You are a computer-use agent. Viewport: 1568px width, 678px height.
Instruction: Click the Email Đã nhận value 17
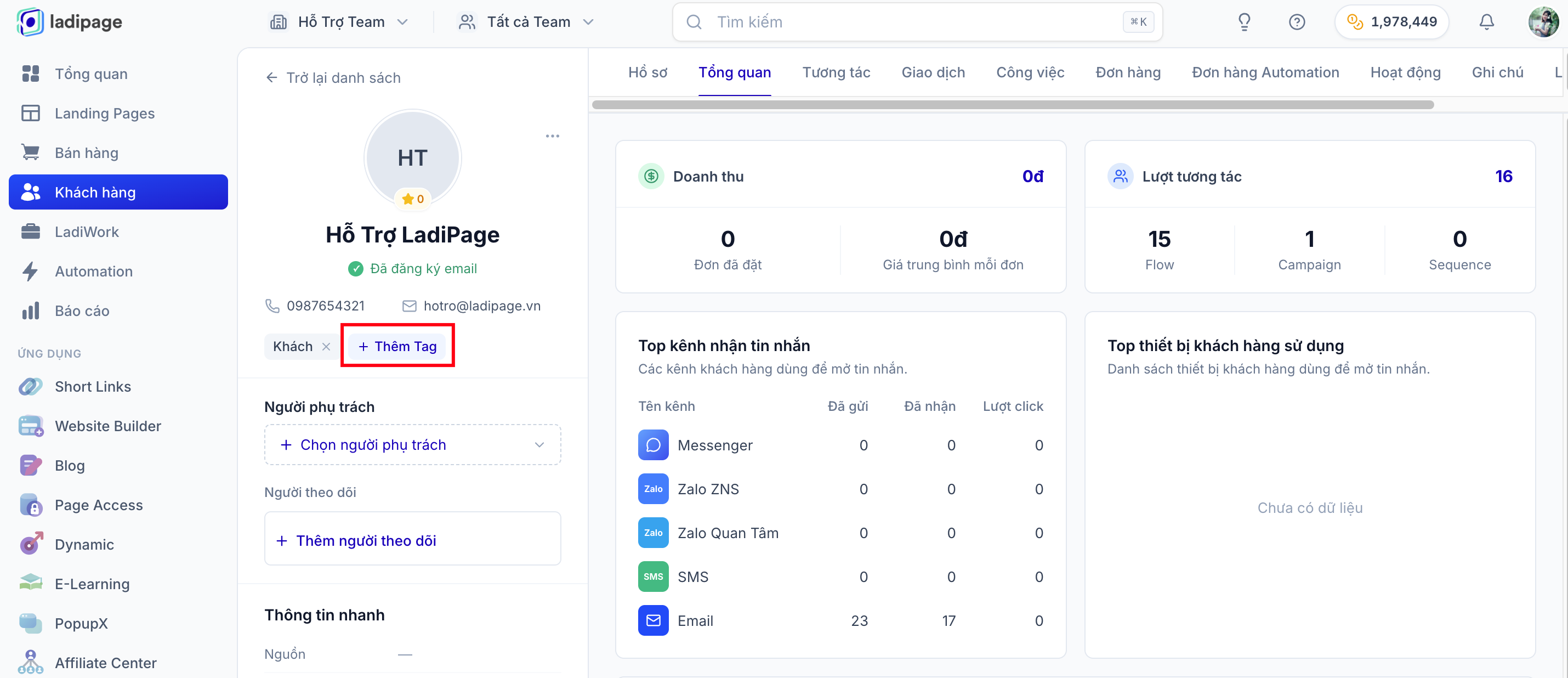tap(948, 621)
